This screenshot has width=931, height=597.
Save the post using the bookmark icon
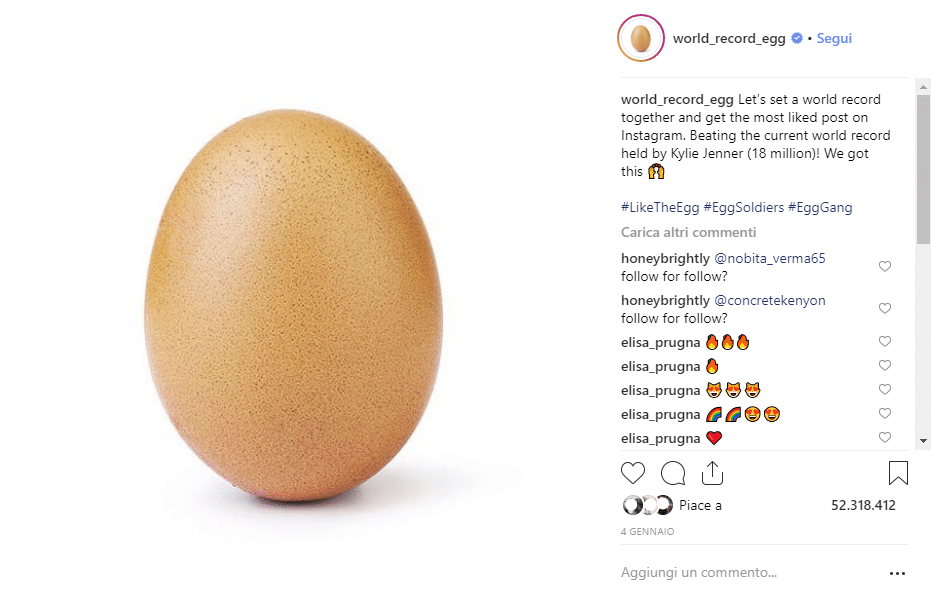tap(897, 472)
